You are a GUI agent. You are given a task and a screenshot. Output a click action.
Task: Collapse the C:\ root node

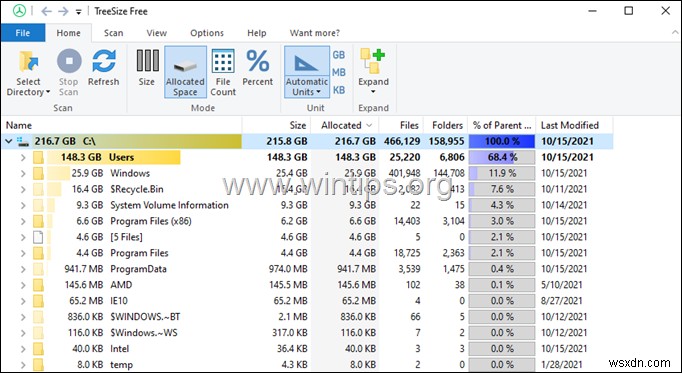tap(8, 141)
